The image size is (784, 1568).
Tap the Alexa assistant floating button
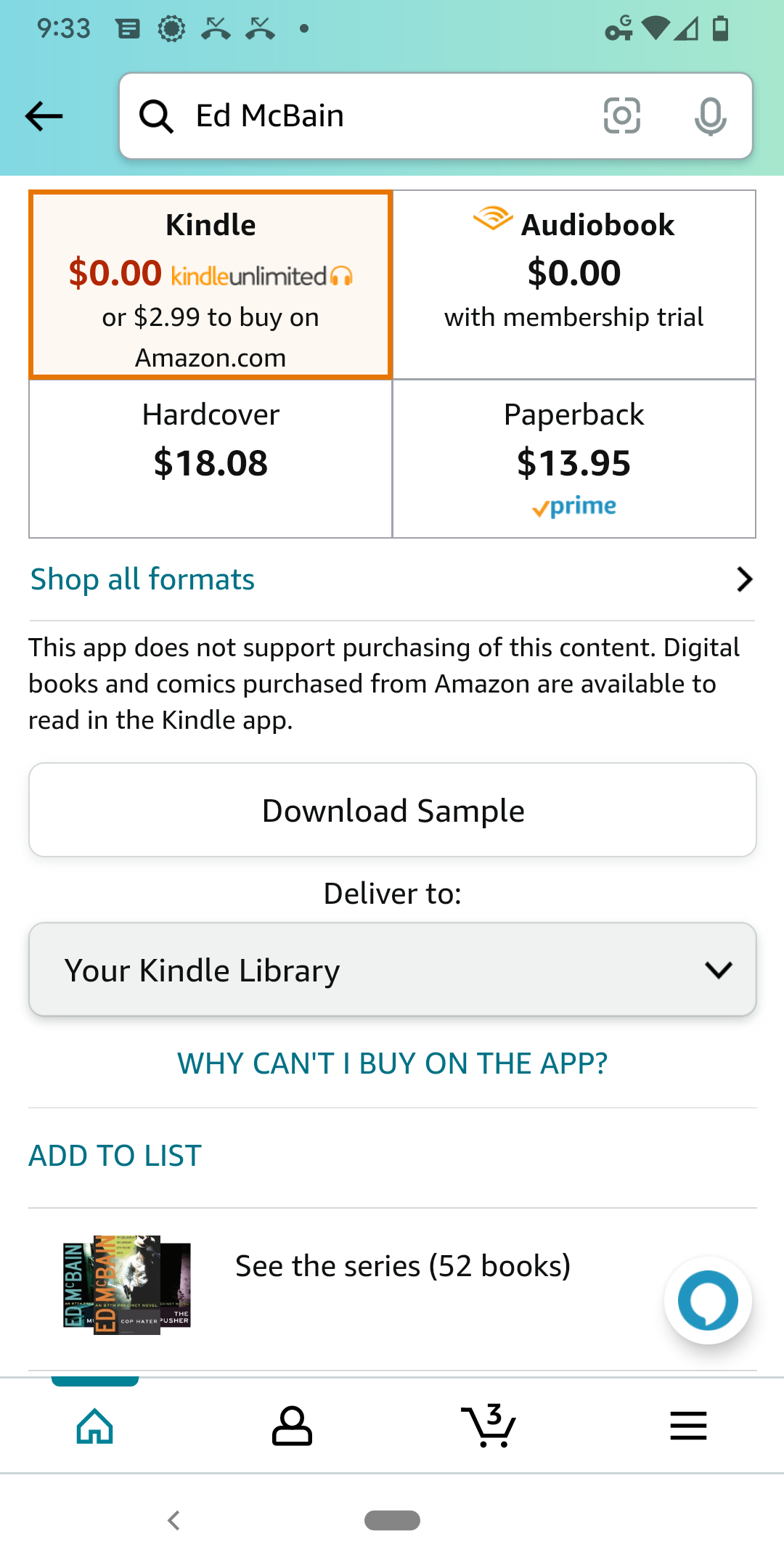pyautogui.click(x=708, y=1300)
